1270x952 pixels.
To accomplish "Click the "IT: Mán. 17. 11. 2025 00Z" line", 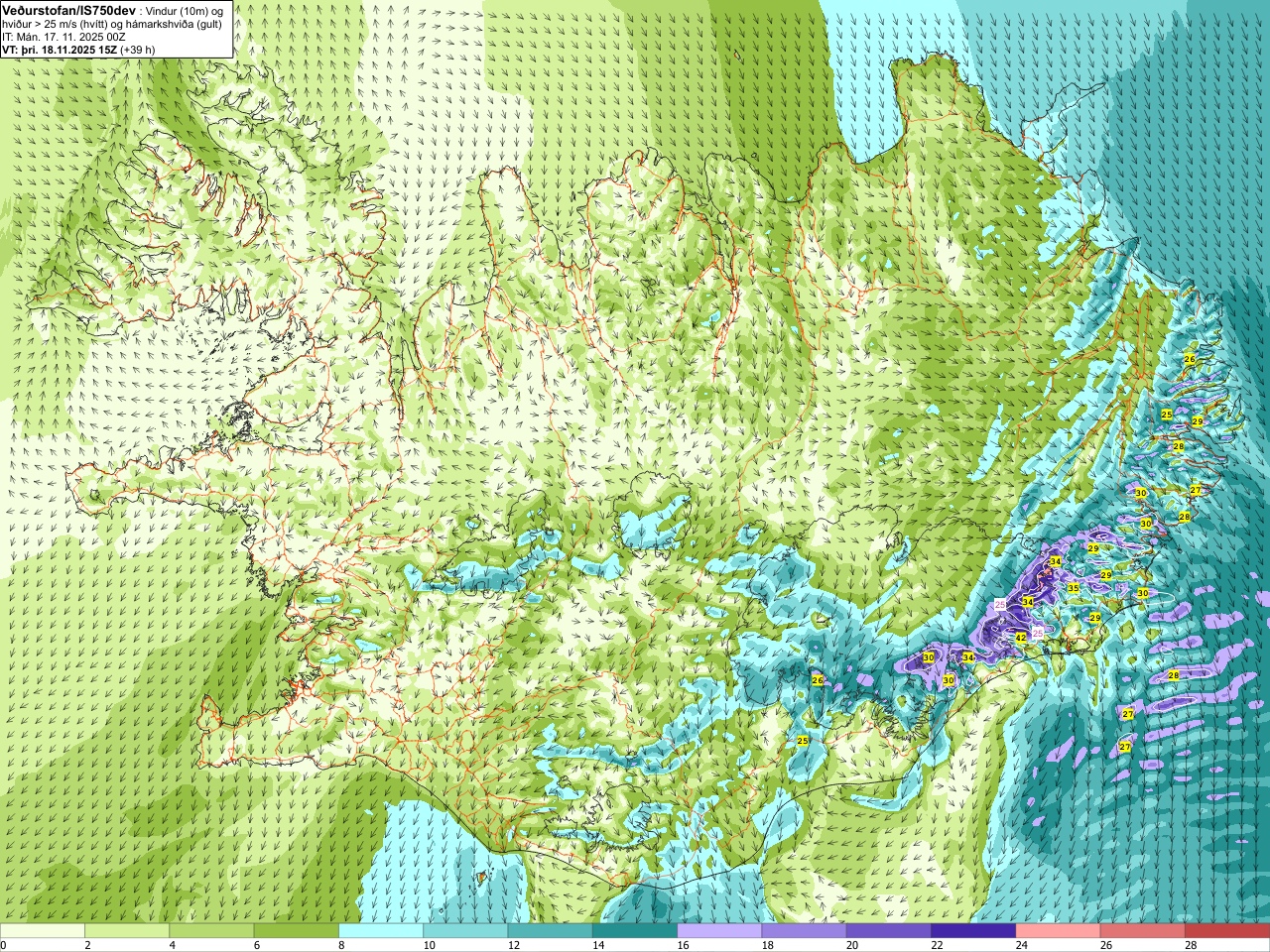I will click(x=63, y=37).
